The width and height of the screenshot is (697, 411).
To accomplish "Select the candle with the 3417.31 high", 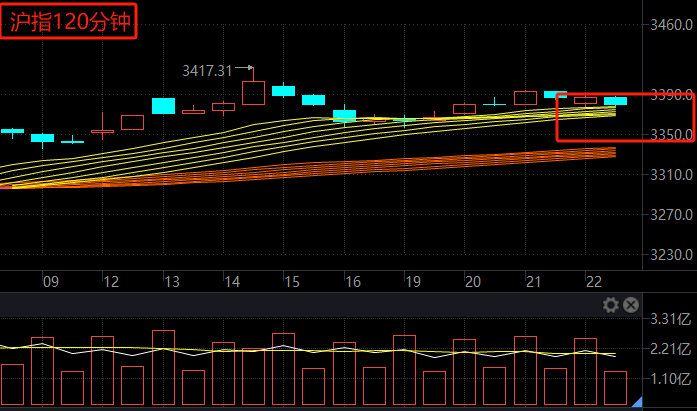I will (253, 92).
